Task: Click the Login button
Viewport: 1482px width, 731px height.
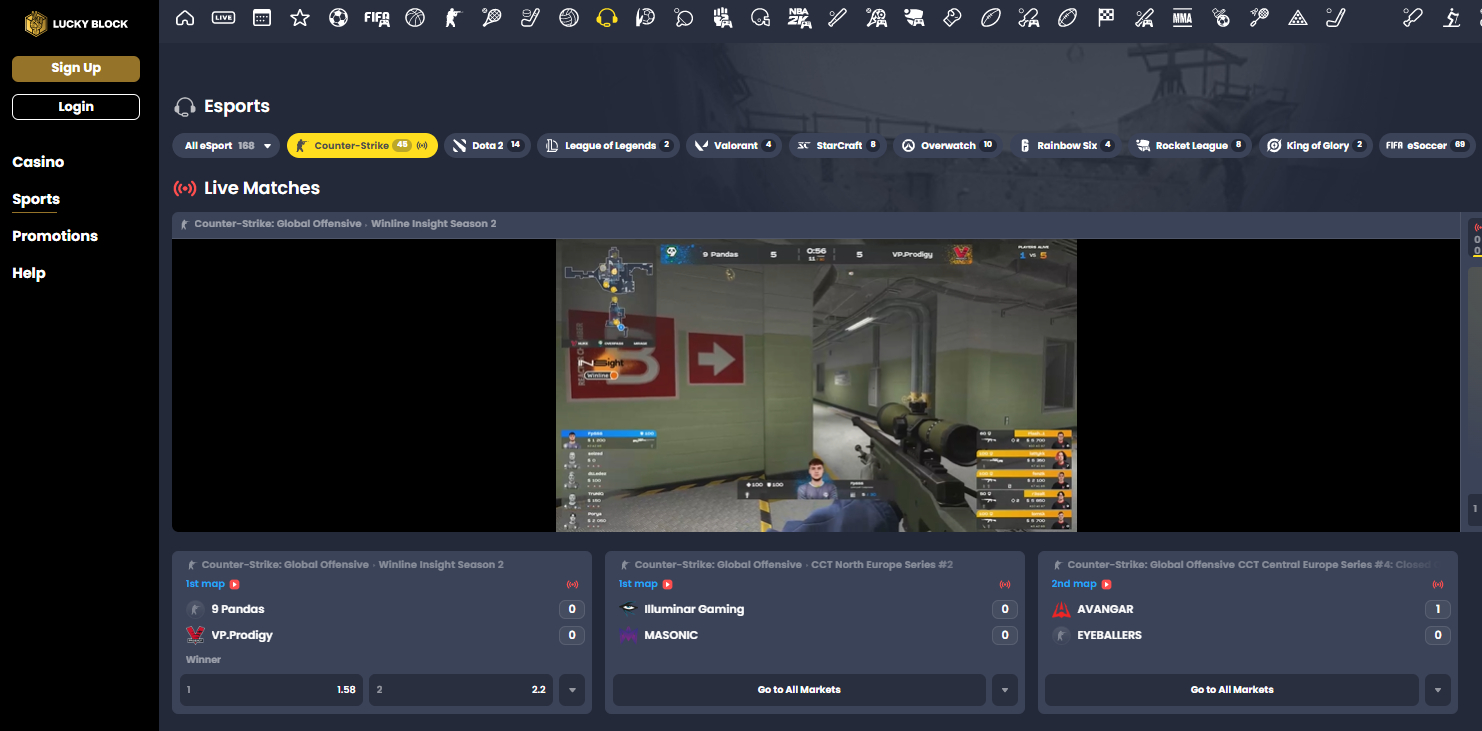Action: coord(76,107)
